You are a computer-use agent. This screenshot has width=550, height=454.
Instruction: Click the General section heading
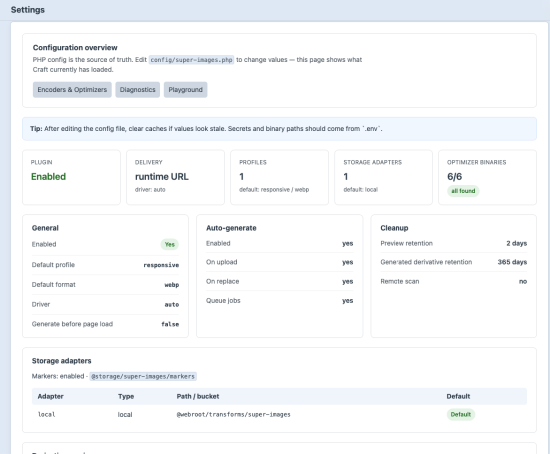tap(45, 228)
